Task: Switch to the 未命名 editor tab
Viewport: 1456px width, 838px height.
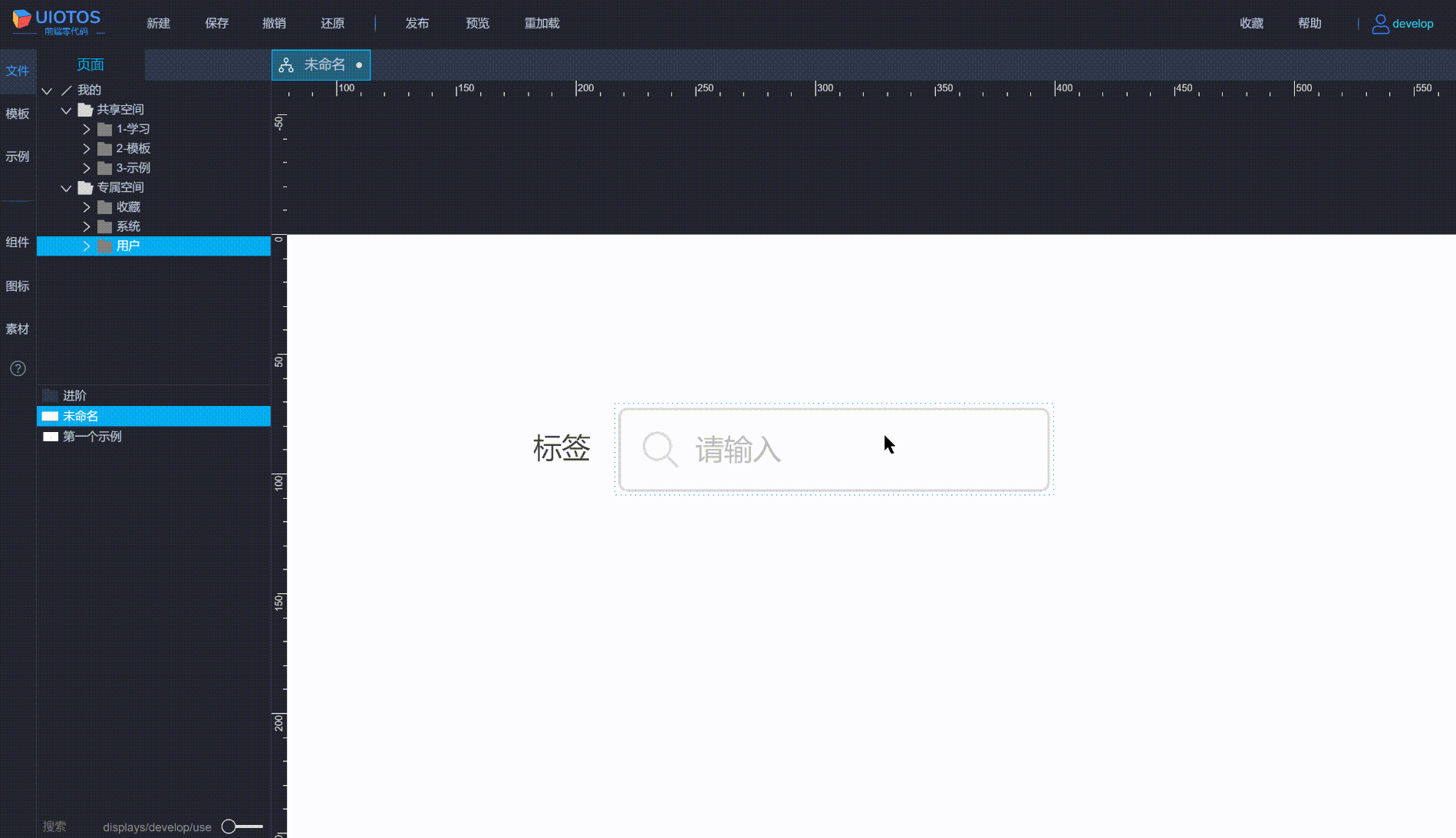Action: point(321,64)
